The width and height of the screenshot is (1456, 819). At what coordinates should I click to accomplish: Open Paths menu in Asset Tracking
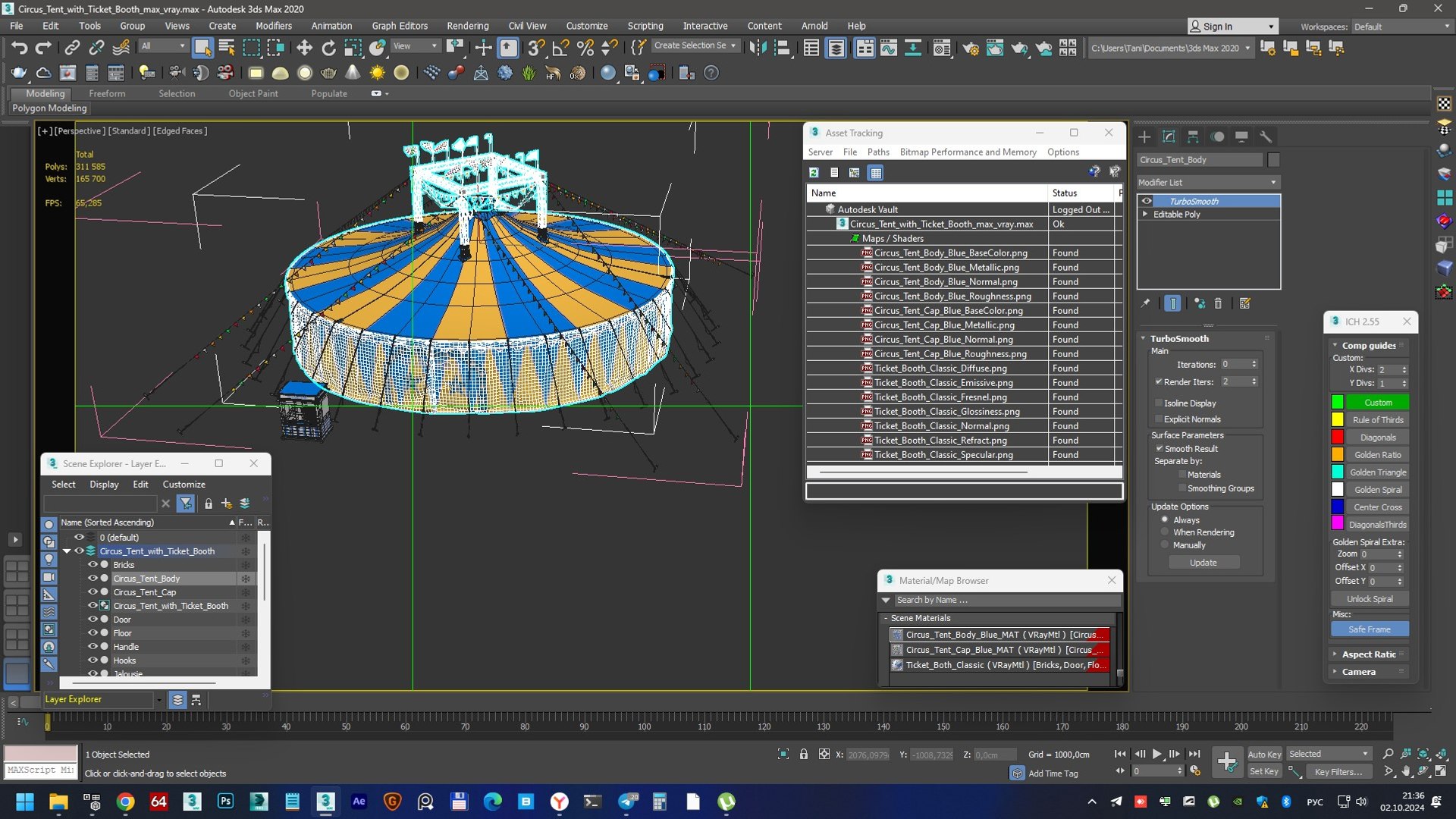(x=878, y=152)
